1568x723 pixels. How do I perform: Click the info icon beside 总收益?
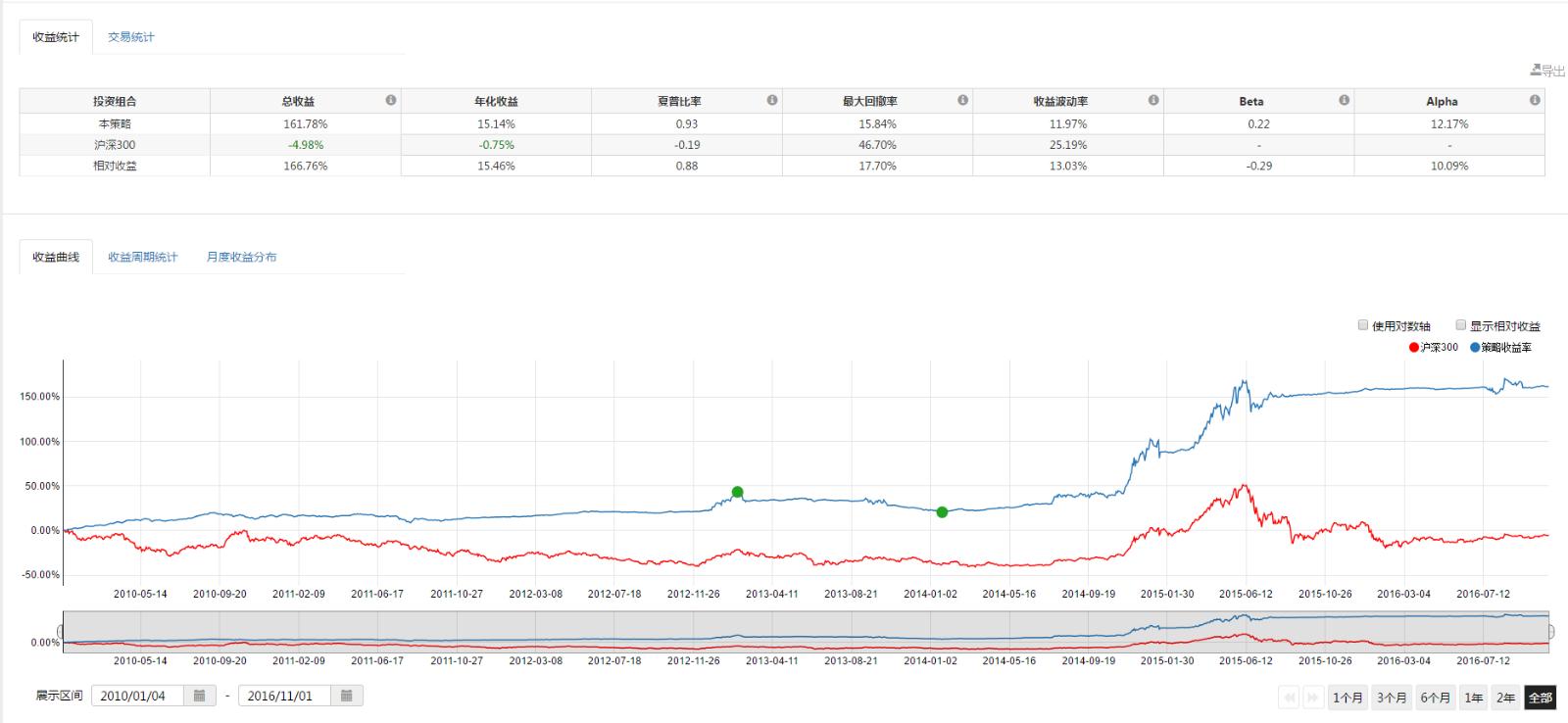click(391, 100)
